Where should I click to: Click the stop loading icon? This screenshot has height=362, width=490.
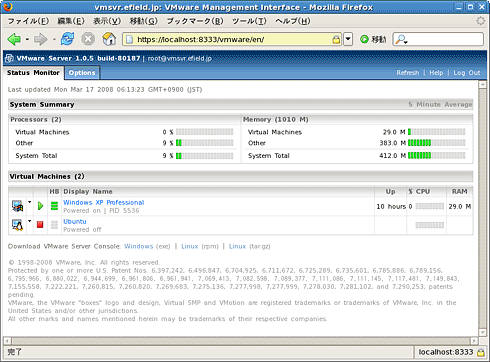click(x=88, y=39)
